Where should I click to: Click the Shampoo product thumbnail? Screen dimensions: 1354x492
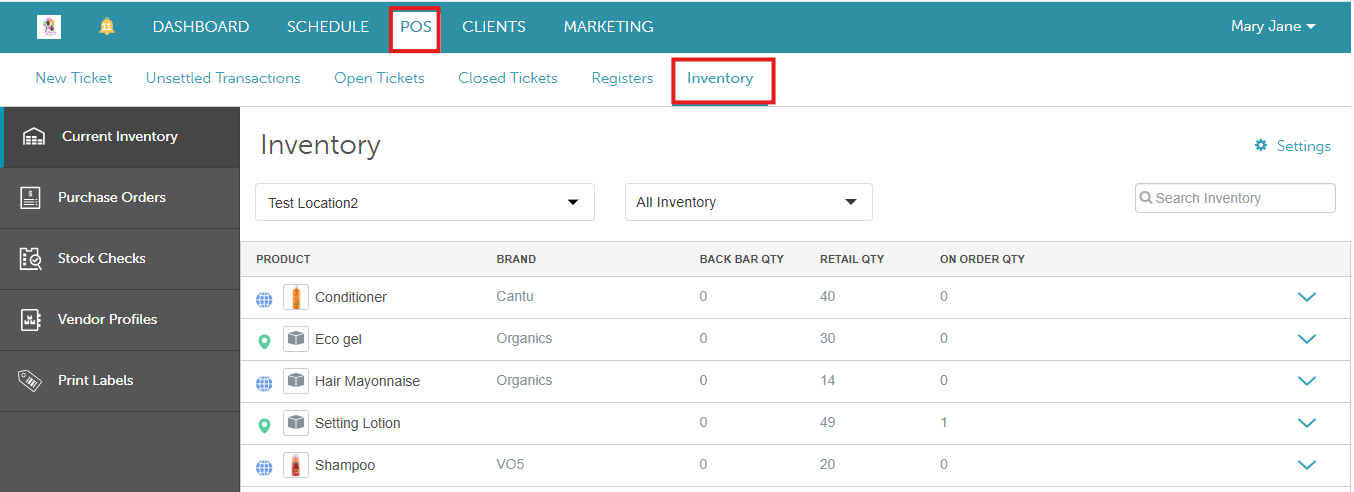click(296, 465)
